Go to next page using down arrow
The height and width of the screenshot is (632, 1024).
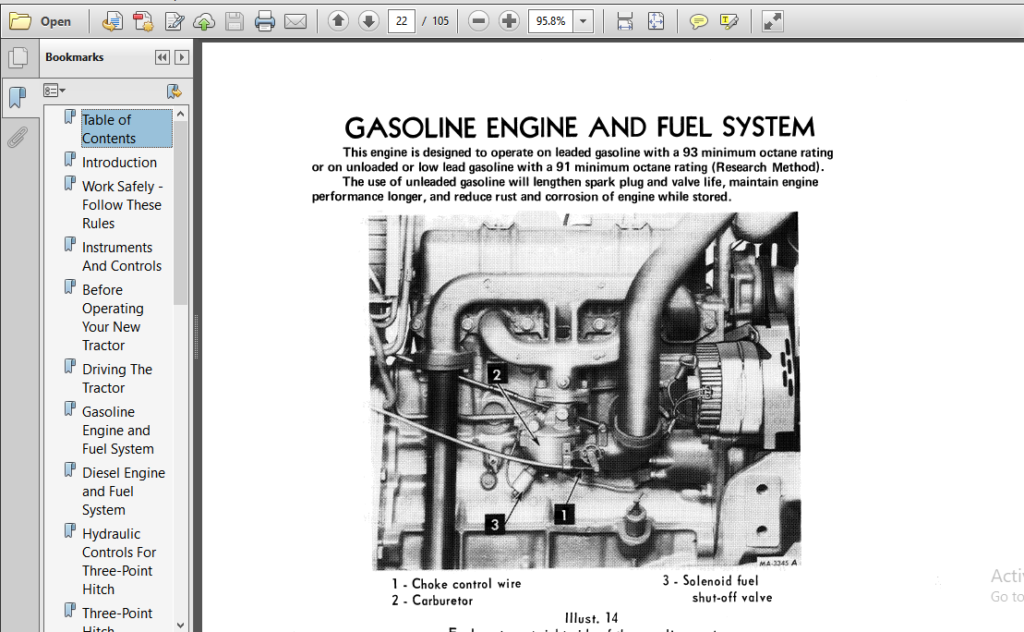point(368,21)
